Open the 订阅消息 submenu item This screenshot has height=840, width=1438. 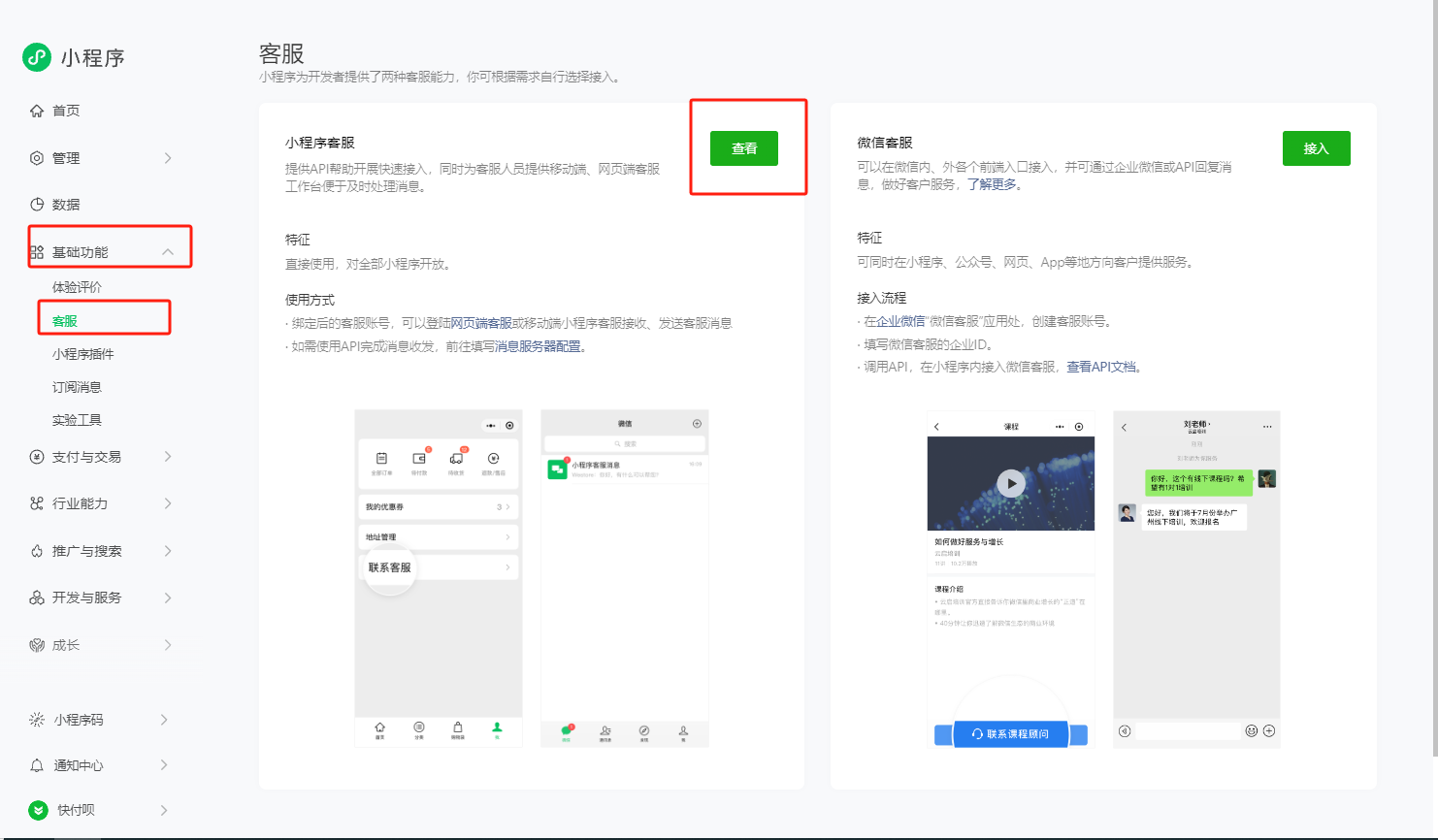coord(77,387)
